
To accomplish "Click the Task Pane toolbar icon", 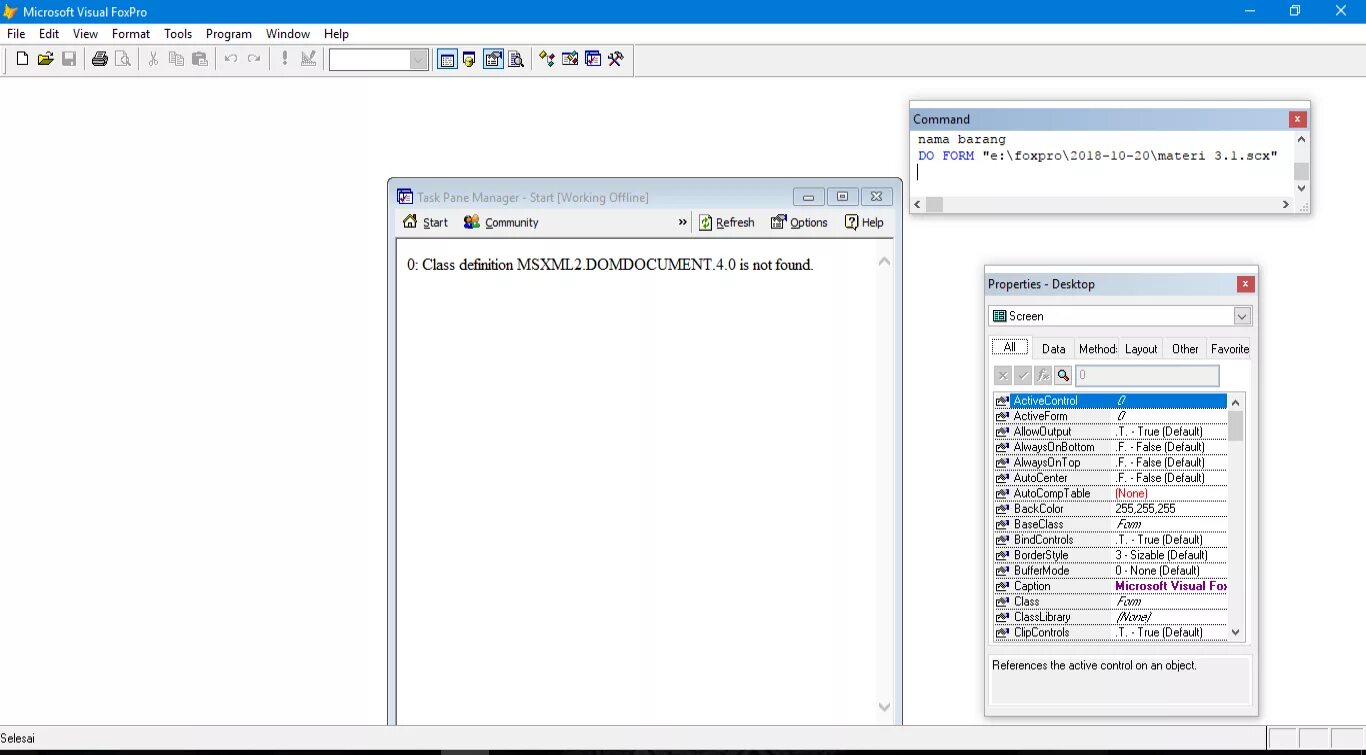I will tap(593, 59).
